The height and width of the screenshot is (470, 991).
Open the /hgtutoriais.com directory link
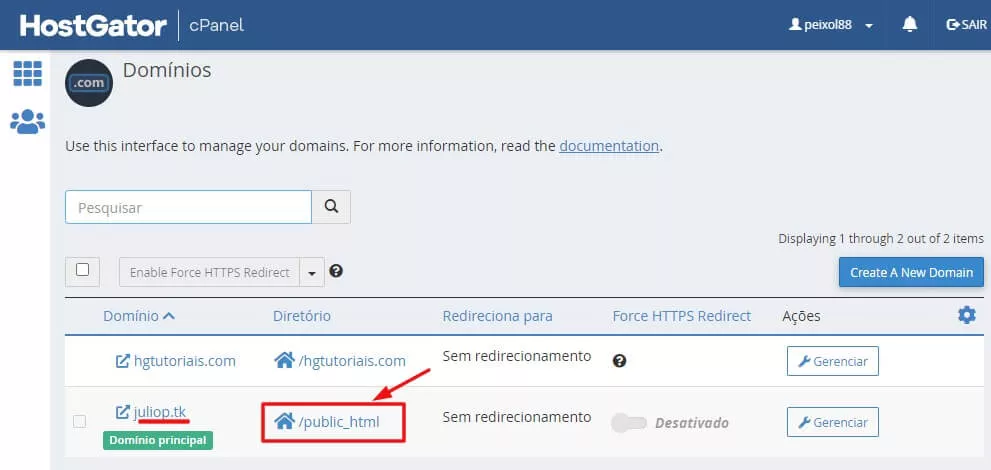click(x=352, y=361)
